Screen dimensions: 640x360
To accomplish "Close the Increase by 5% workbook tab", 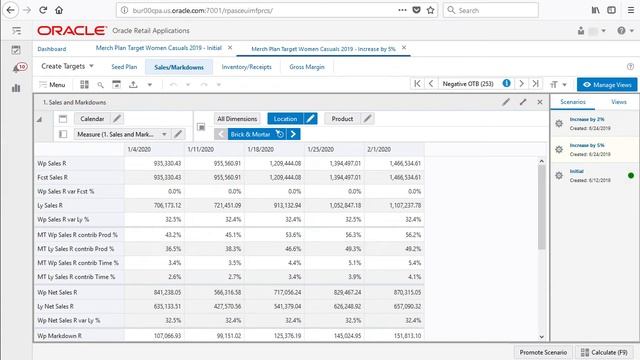I will [404, 48].
